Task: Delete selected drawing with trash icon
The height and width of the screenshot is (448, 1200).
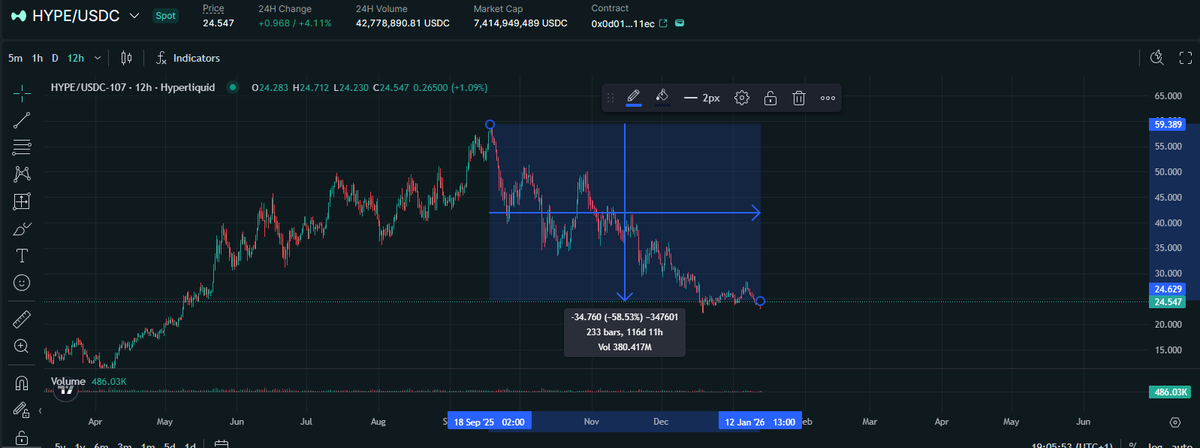Action: [799, 98]
